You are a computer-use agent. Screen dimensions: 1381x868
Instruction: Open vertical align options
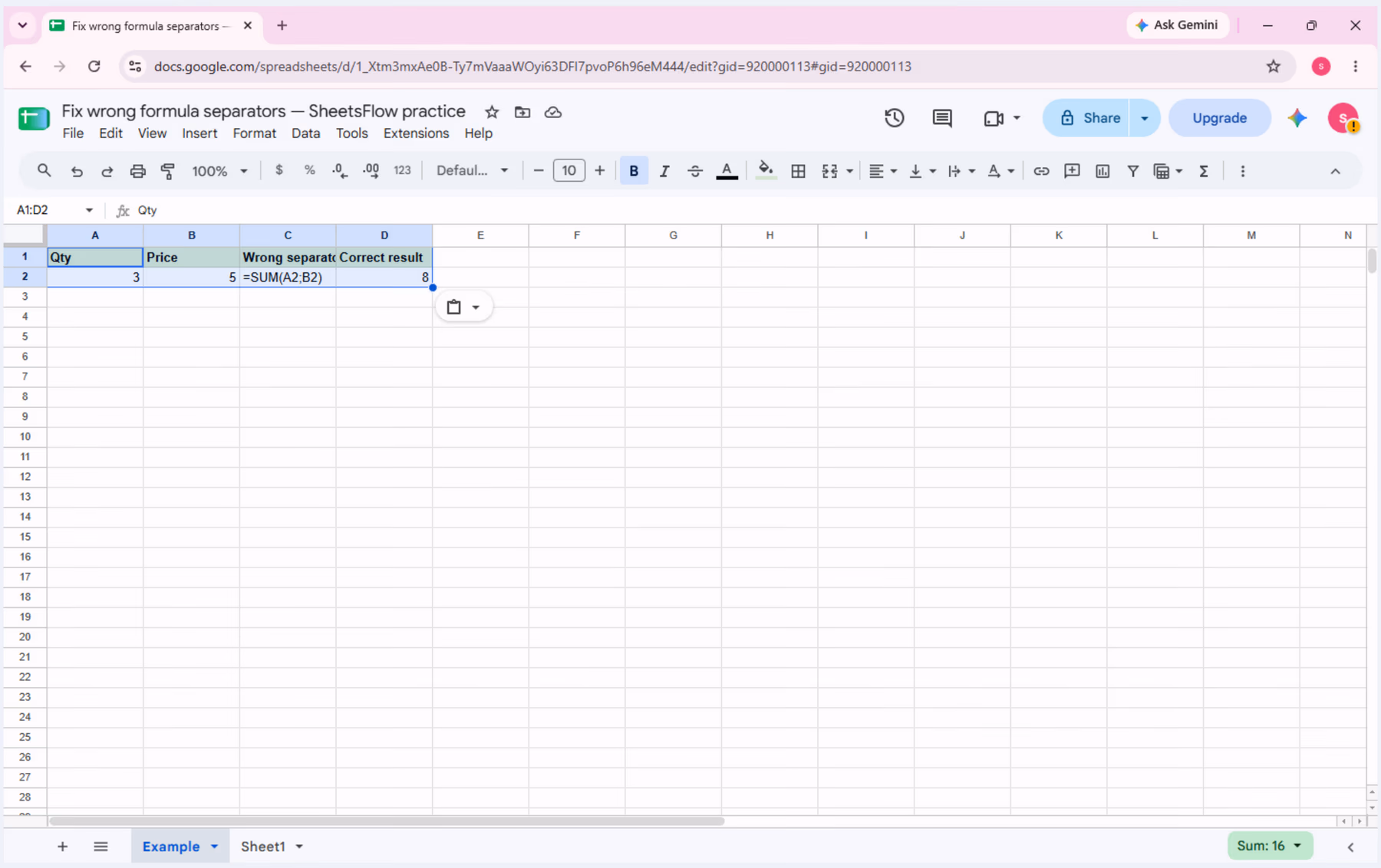(x=921, y=171)
